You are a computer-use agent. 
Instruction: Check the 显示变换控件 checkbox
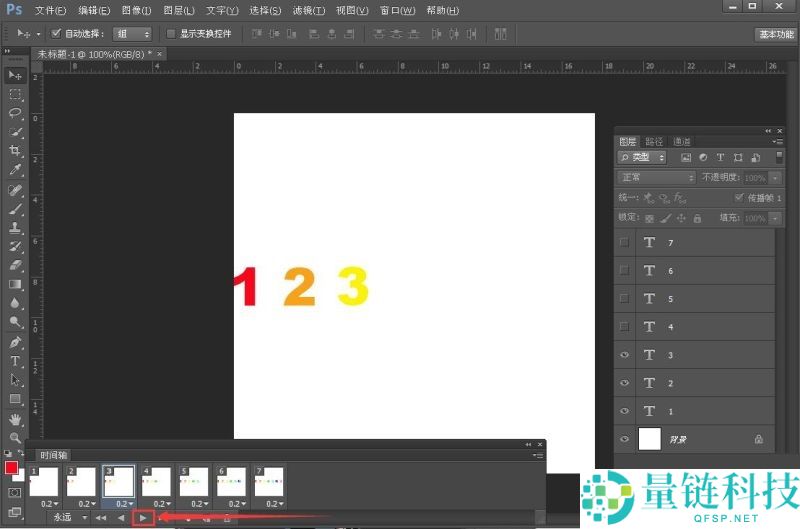(x=171, y=34)
